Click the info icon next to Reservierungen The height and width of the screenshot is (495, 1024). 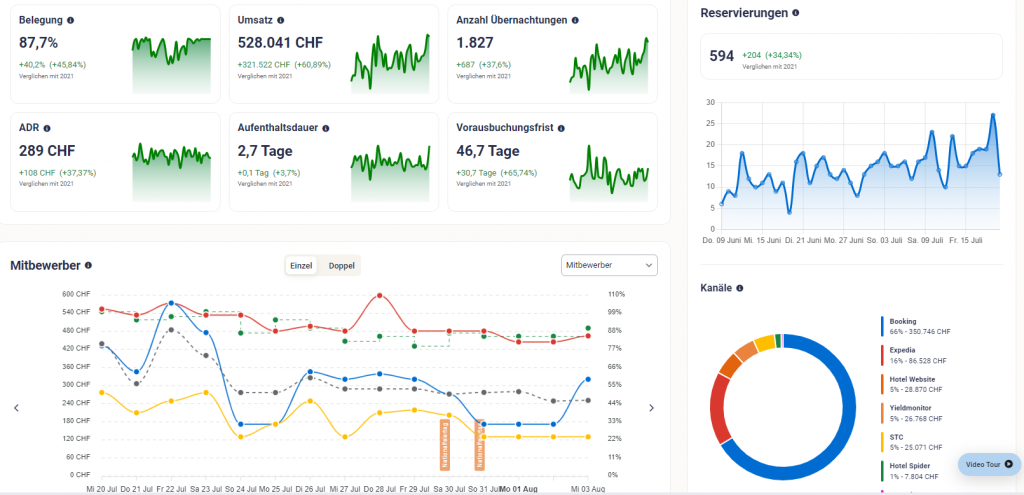tap(796, 13)
